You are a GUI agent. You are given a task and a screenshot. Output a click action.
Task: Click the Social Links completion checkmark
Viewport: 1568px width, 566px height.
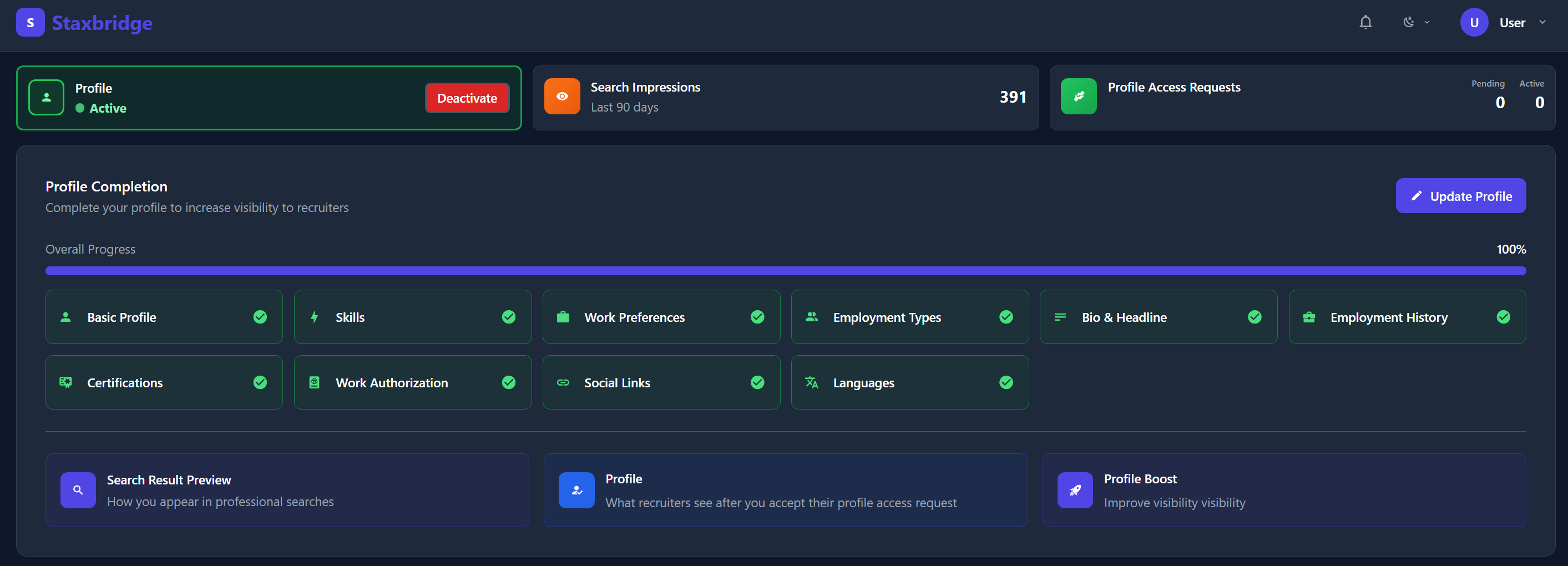tap(757, 382)
